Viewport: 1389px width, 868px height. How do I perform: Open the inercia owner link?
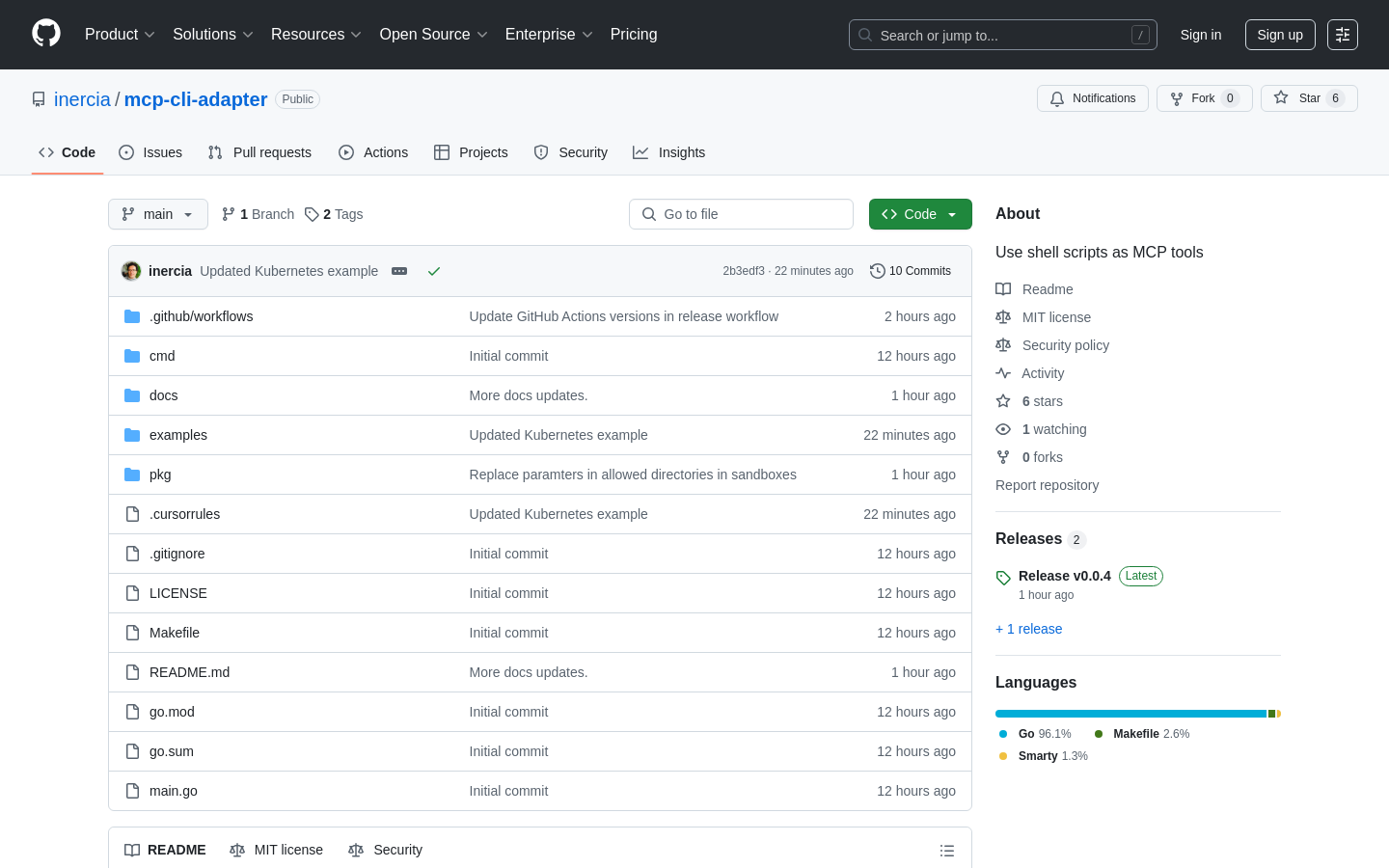[82, 99]
